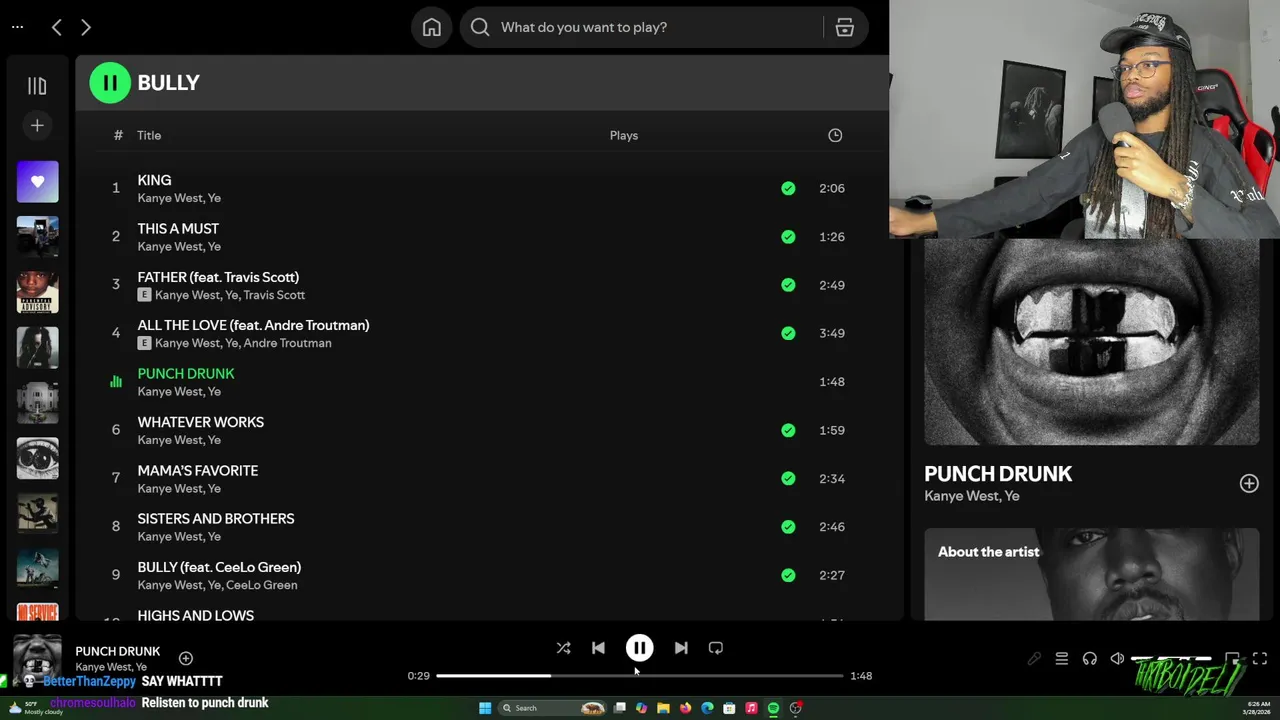
Task: Skip to next track
Action: [x=681, y=648]
